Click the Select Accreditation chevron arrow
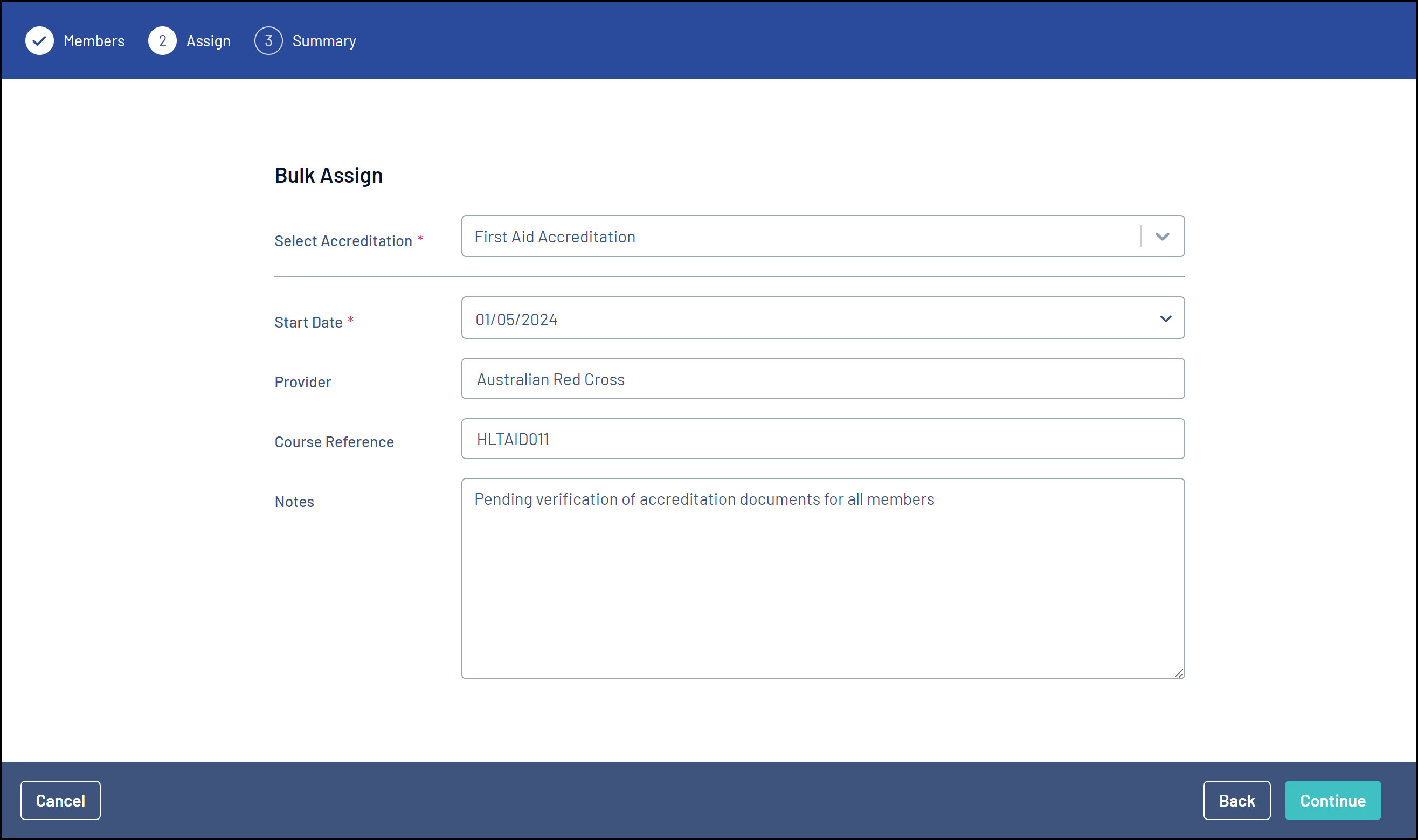 [1162, 237]
